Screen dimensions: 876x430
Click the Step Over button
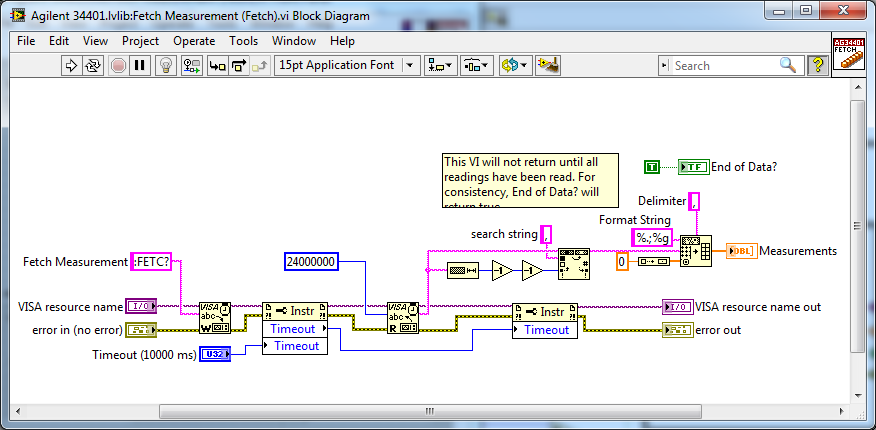238,65
